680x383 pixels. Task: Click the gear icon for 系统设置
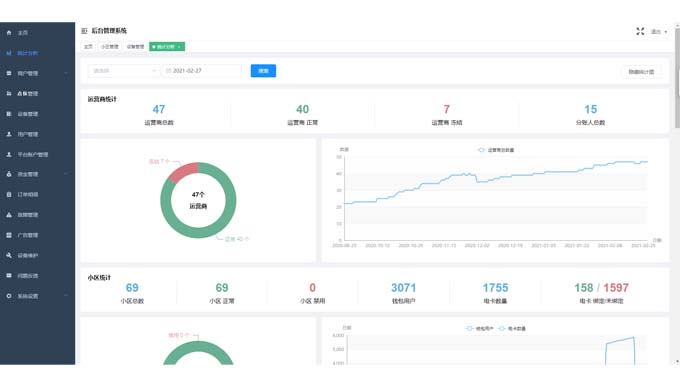point(9,296)
